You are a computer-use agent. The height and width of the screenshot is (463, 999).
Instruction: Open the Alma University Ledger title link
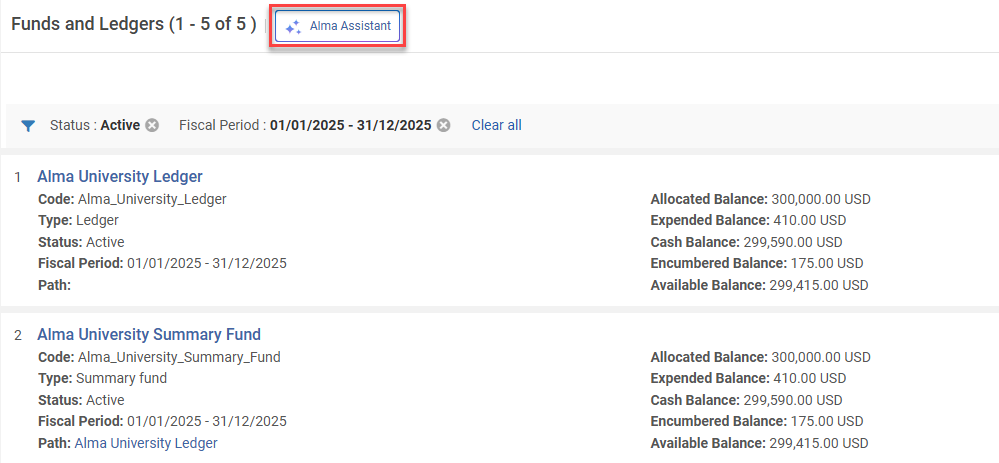[119, 177]
